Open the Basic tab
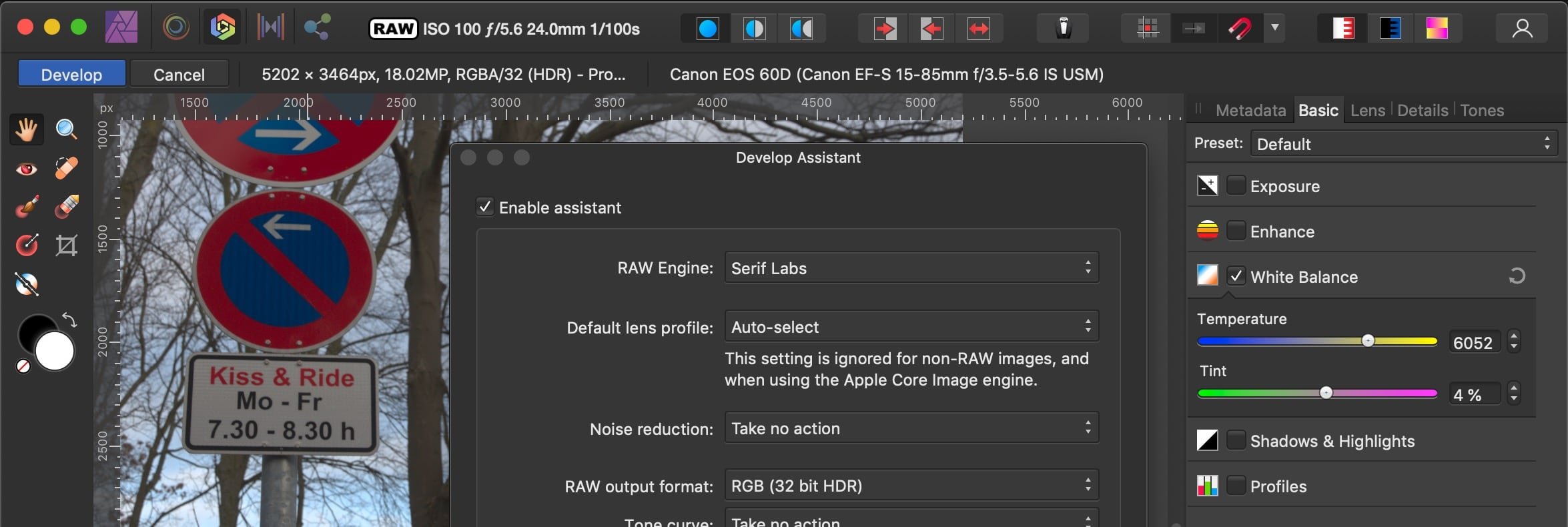The image size is (1568, 527). coord(1318,110)
